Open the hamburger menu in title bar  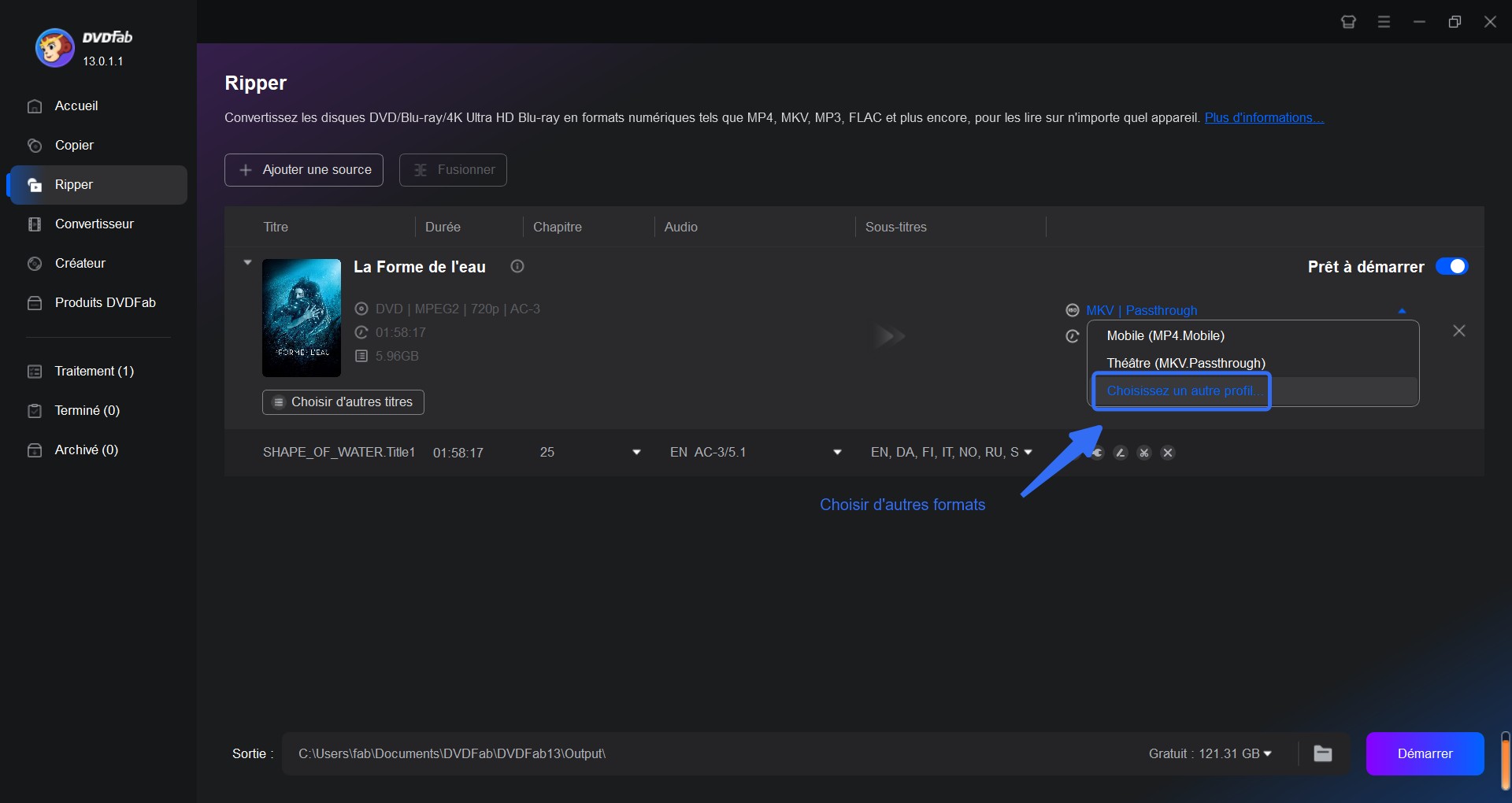[1384, 22]
